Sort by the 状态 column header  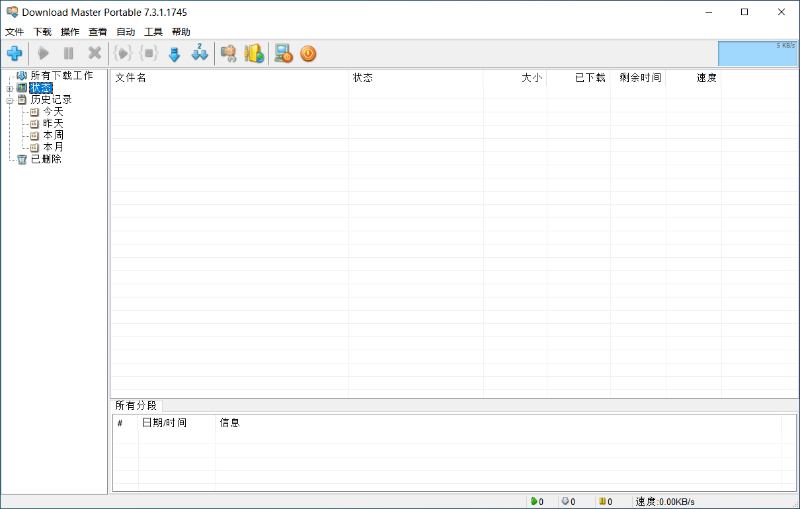coord(416,78)
